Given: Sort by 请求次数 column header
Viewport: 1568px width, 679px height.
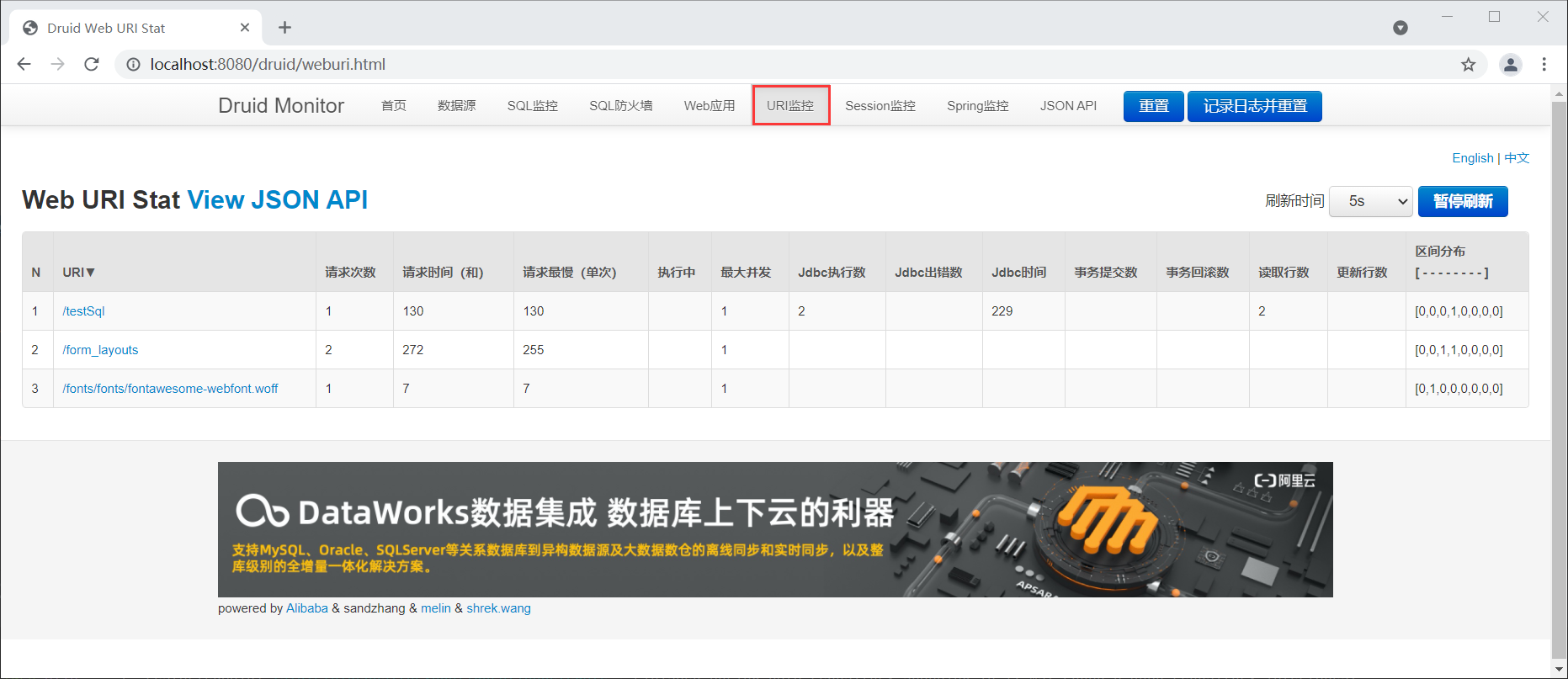Looking at the screenshot, I should 351,273.
